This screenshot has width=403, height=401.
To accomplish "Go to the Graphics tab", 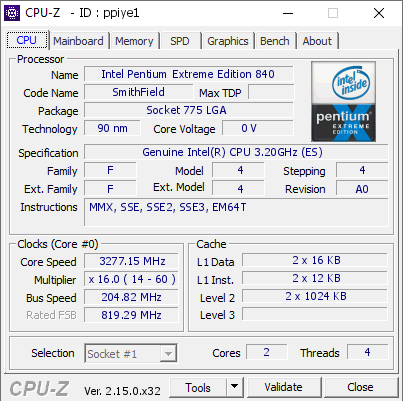I will click(228, 41).
